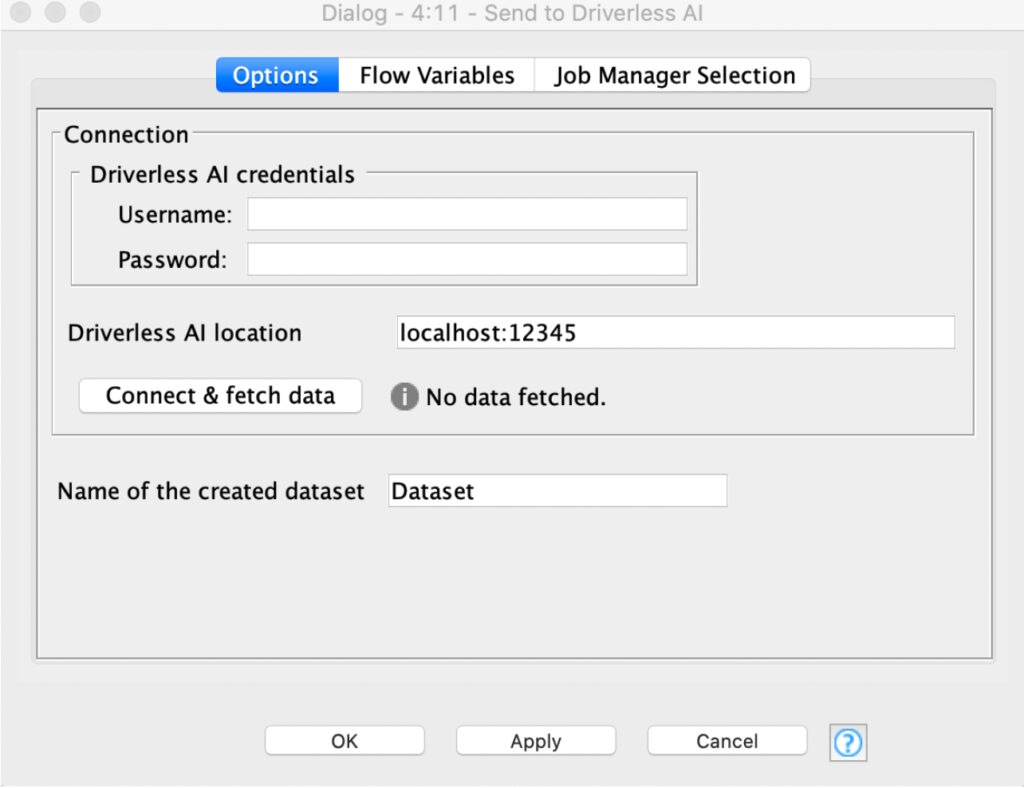Click the OK button
The height and width of the screenshot is (788, 1024).
(344, 741)
